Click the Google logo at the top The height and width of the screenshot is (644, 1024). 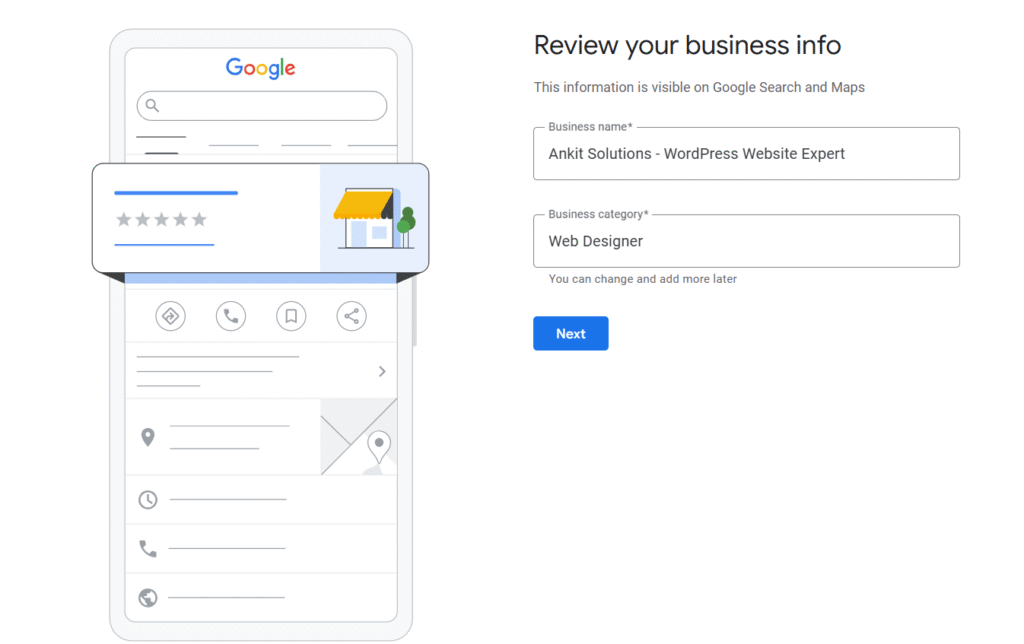coord(259,68)
